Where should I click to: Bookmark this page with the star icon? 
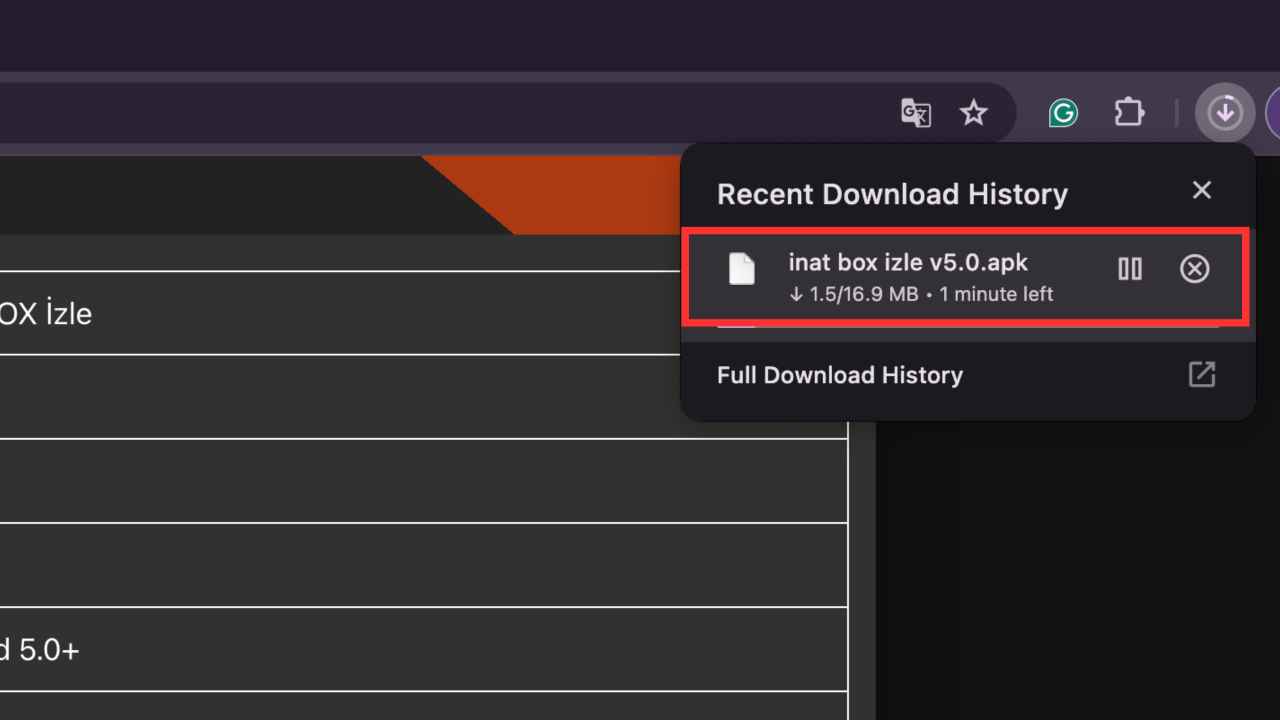tap(973, 113)
